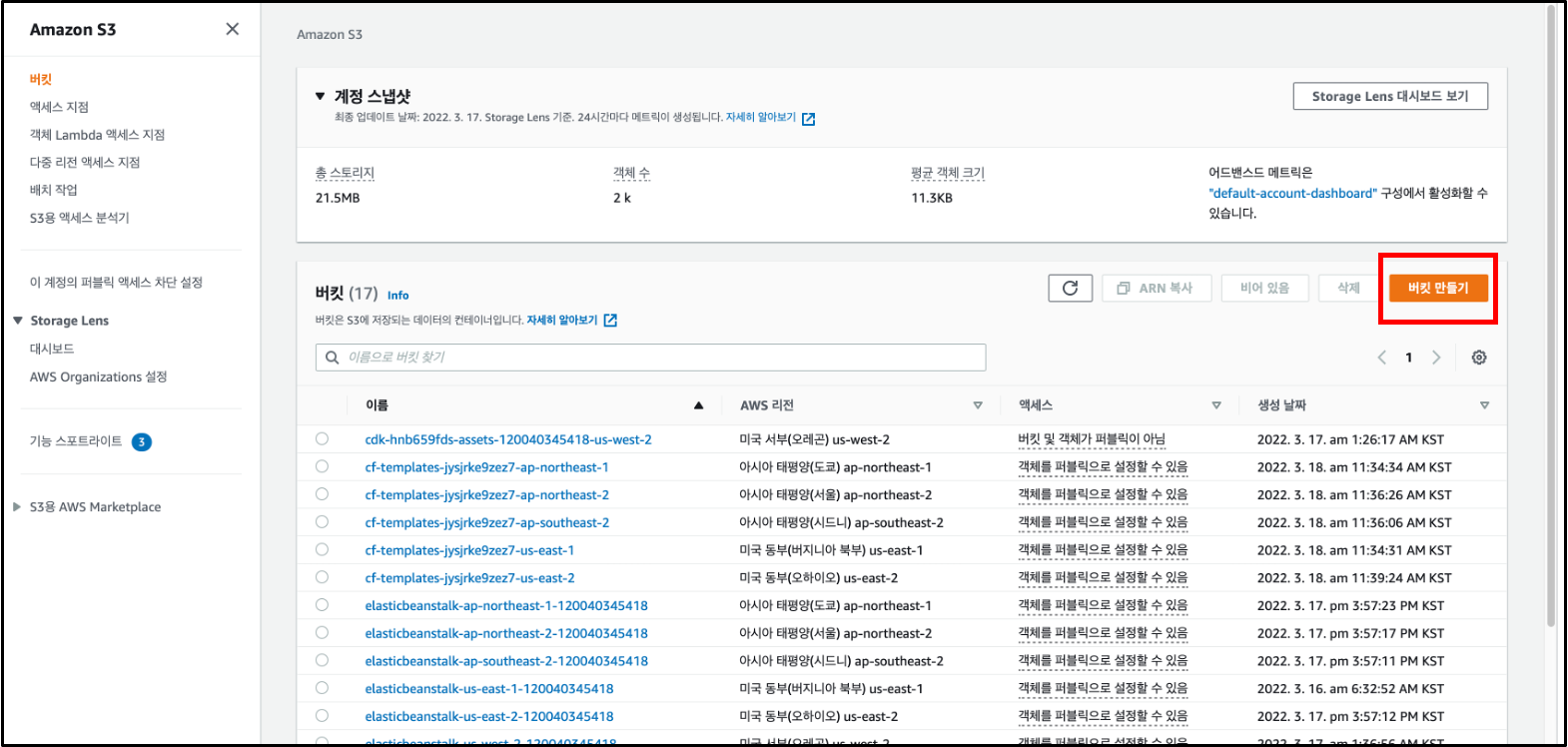Close the Amazon S3 sidebar panel
The image size is (1568, 747).
[x=233, y=29]
